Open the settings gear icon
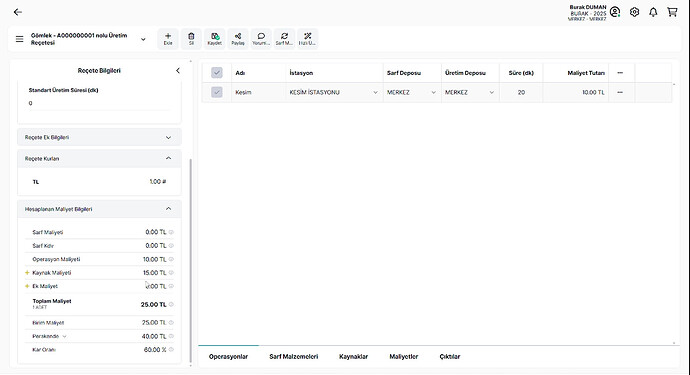690x375 pixels. [634, 12]
